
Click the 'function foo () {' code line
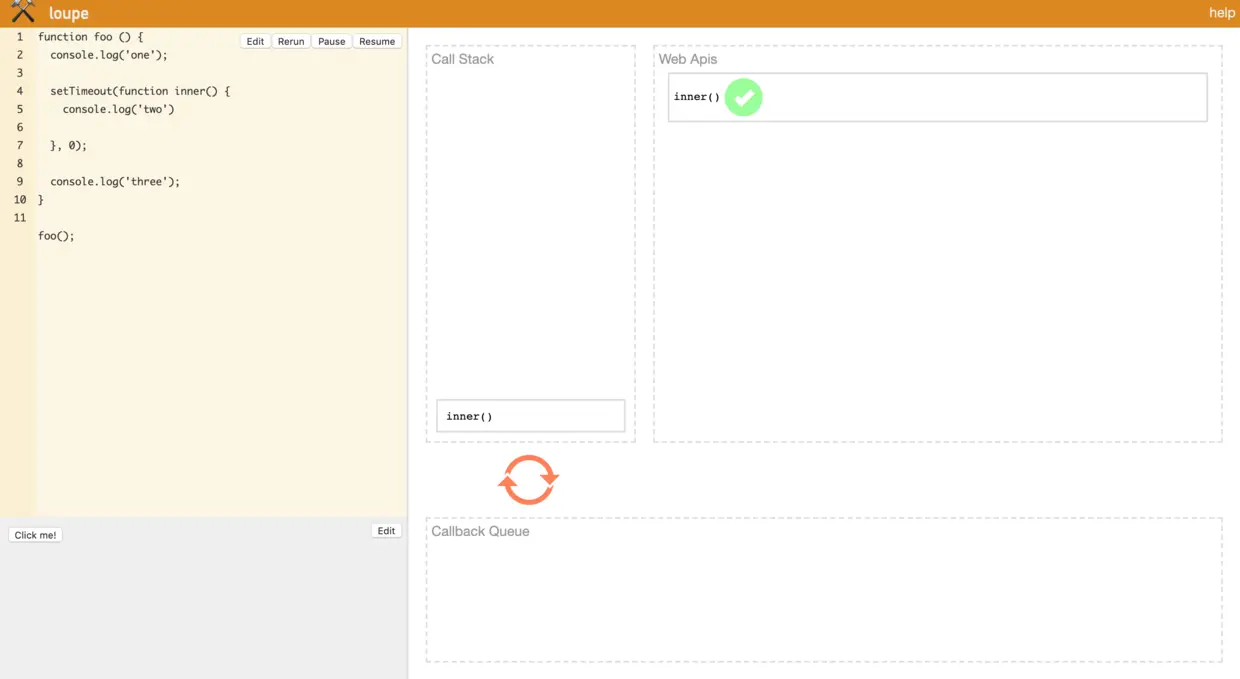[91, 37]
